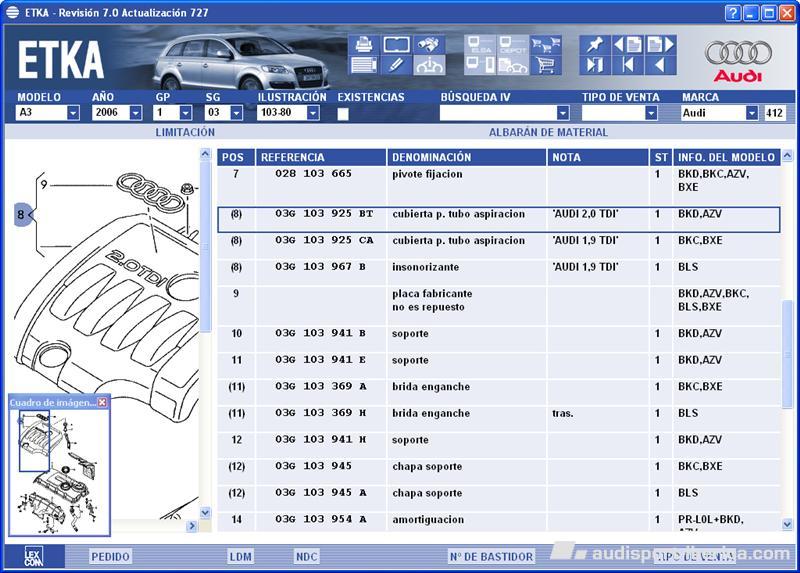Screen dimensions: 800x573
Task: Click the multiple shopping carts icon
Action: pos(545,45)
